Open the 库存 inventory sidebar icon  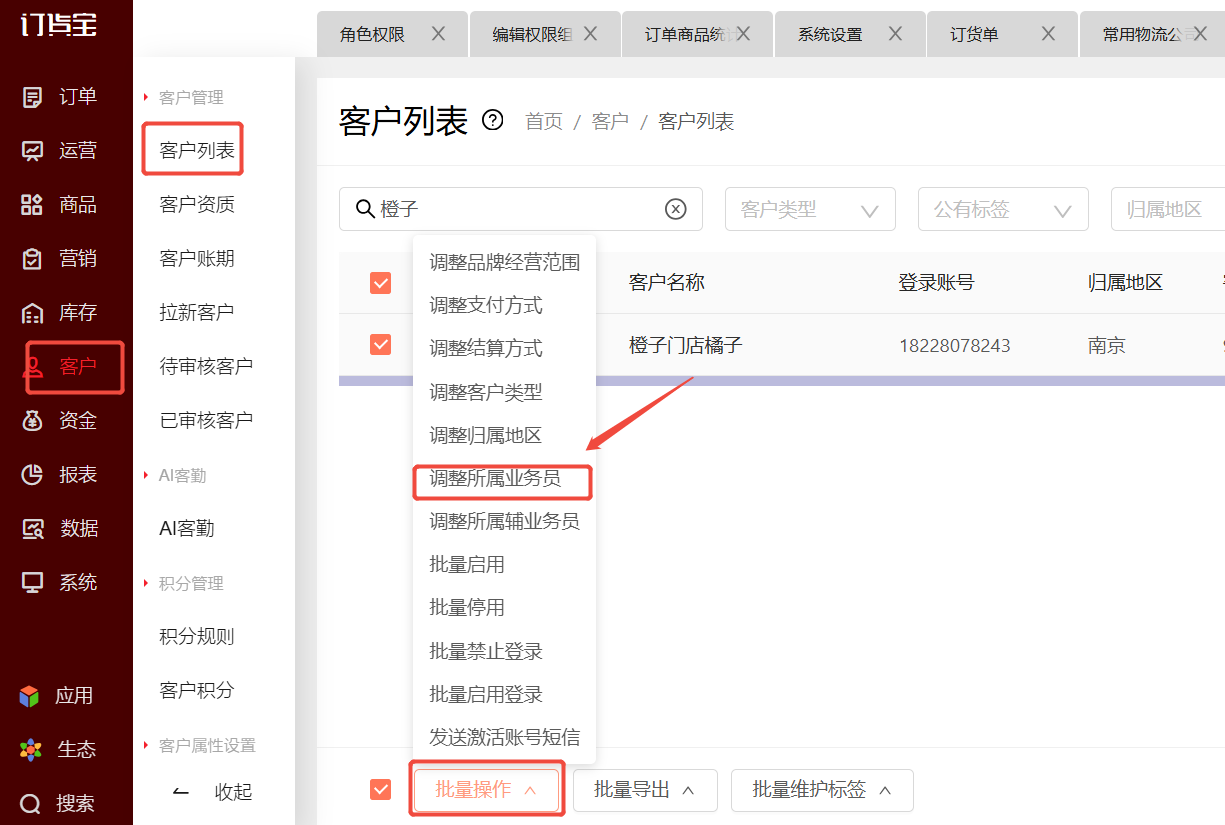[33, 313]
